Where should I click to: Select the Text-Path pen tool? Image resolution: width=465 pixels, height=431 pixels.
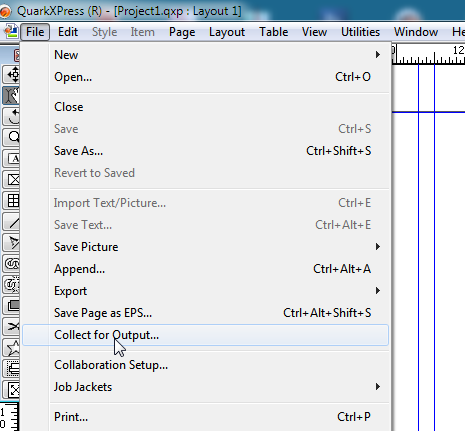click(12, 242)
